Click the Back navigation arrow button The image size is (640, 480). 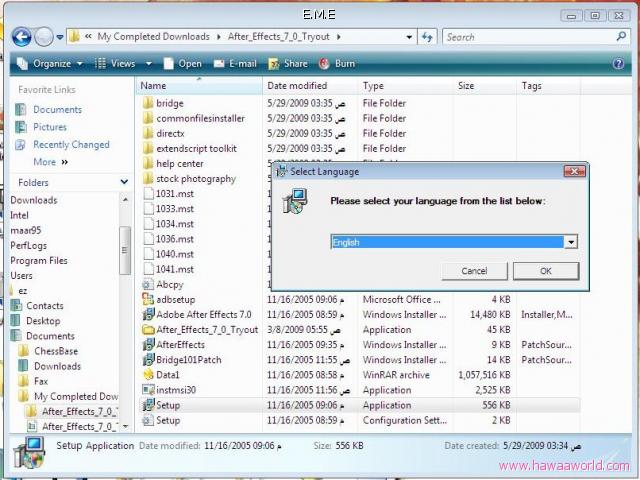(21, 37)
